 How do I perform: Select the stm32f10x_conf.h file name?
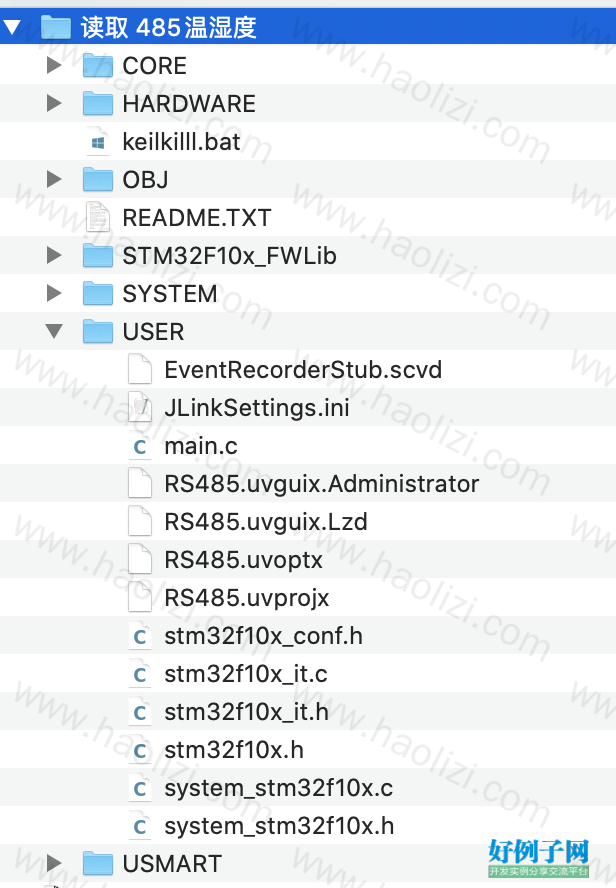tap(264, 636)
